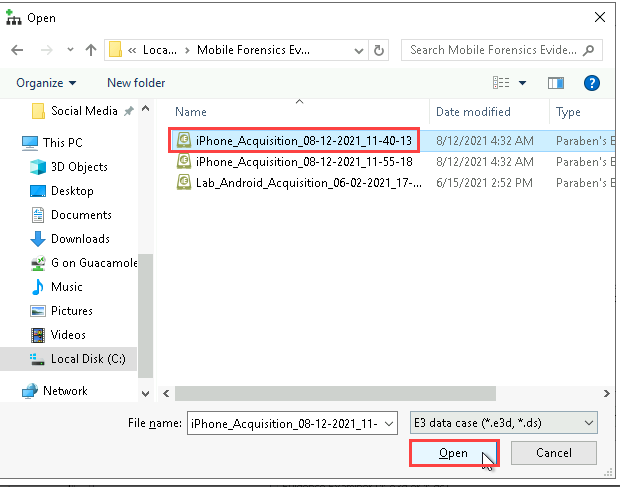Select Network in navigation pane
Screen dimensions: 620x487
pyautogui.click(x=65, y=391)
